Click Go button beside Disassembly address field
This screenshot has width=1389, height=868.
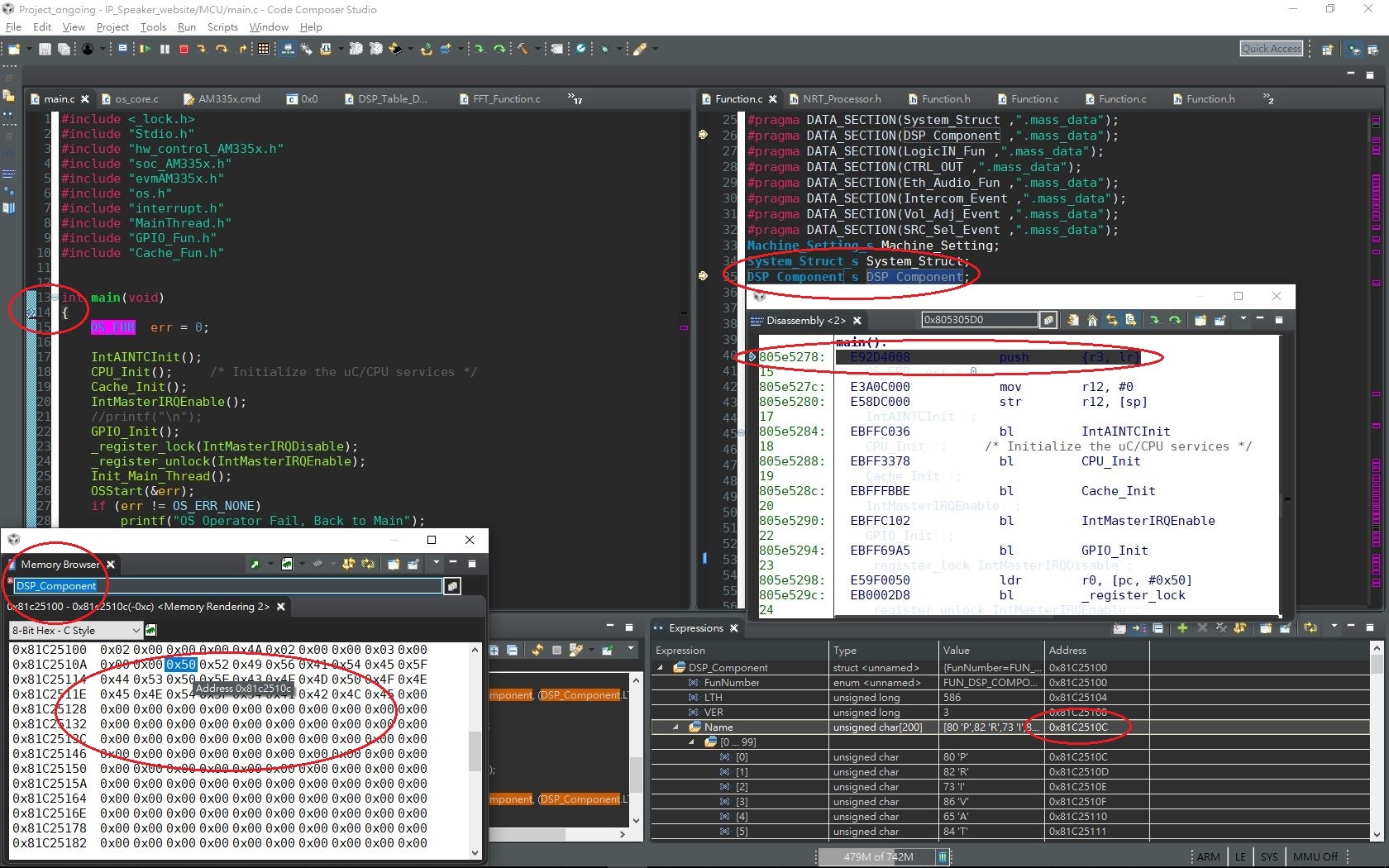[x=1048, y=320]
